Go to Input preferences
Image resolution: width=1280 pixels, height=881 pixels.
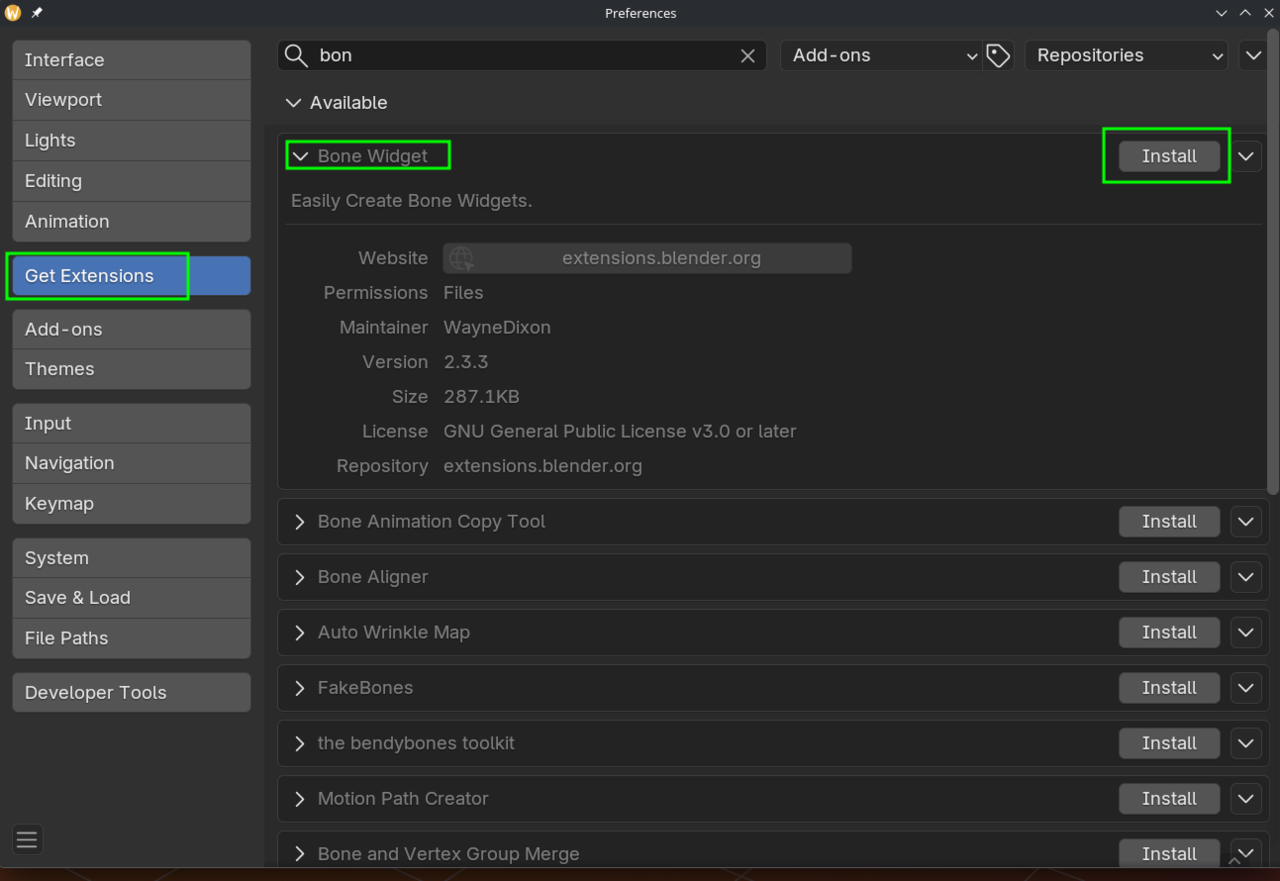(x=131, y=423)
